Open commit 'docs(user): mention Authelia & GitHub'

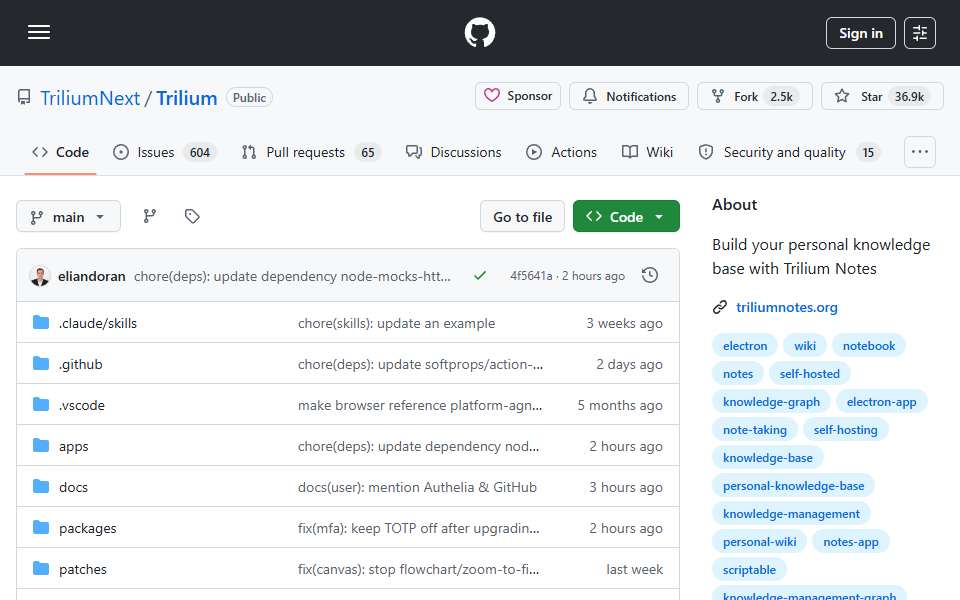[x=417, y=487]
